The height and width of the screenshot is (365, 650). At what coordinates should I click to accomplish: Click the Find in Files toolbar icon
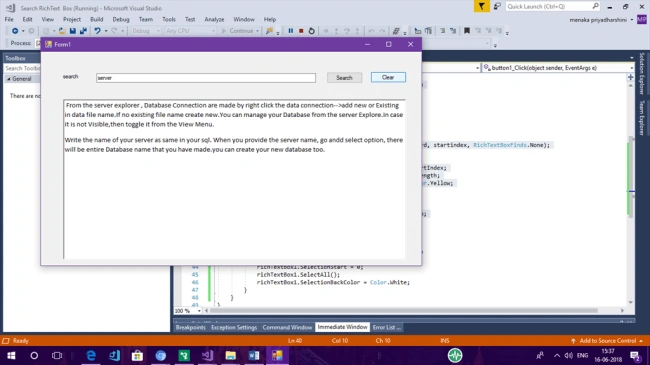pos(269,31)
